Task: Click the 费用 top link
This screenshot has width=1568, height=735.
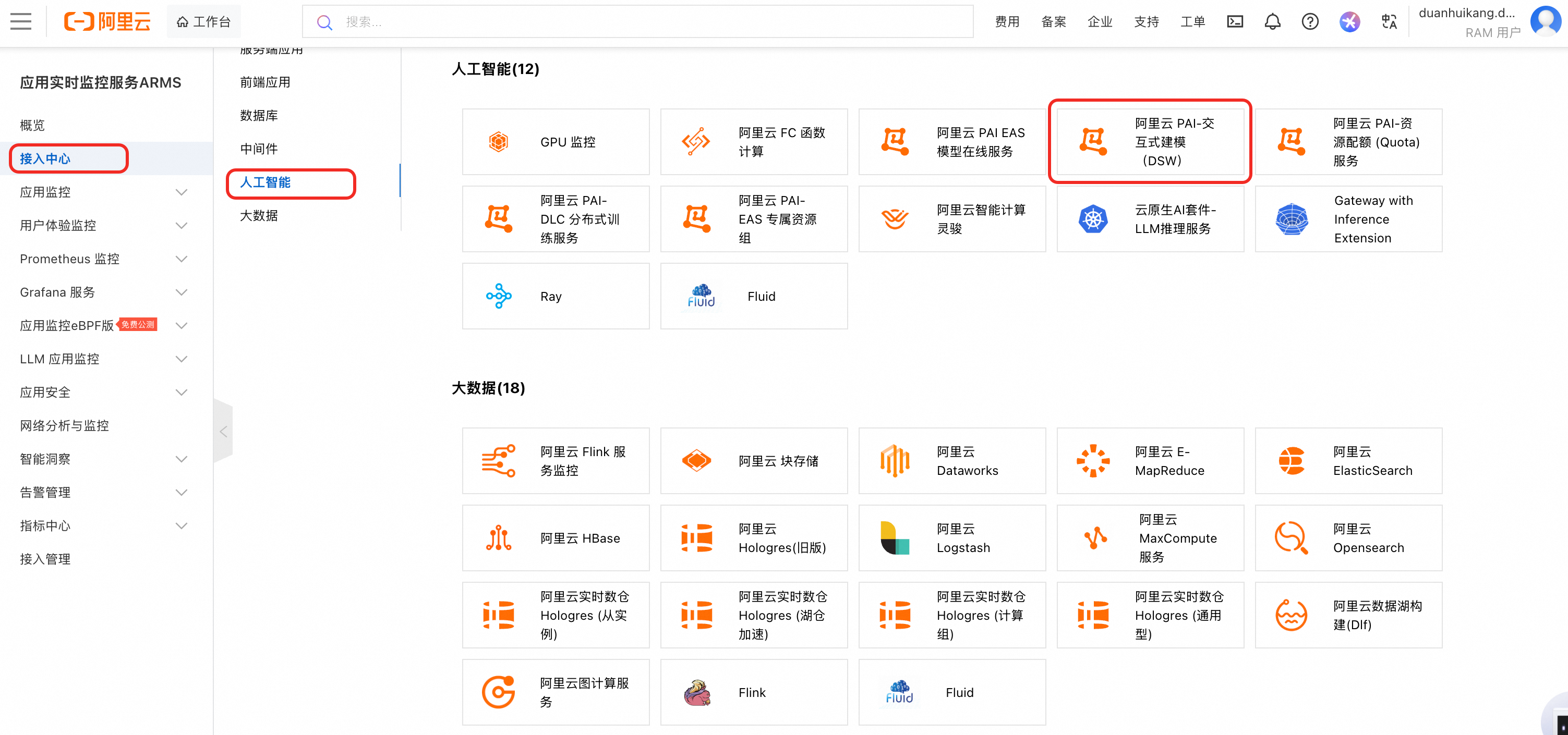Action: [x=1007, y=22]
